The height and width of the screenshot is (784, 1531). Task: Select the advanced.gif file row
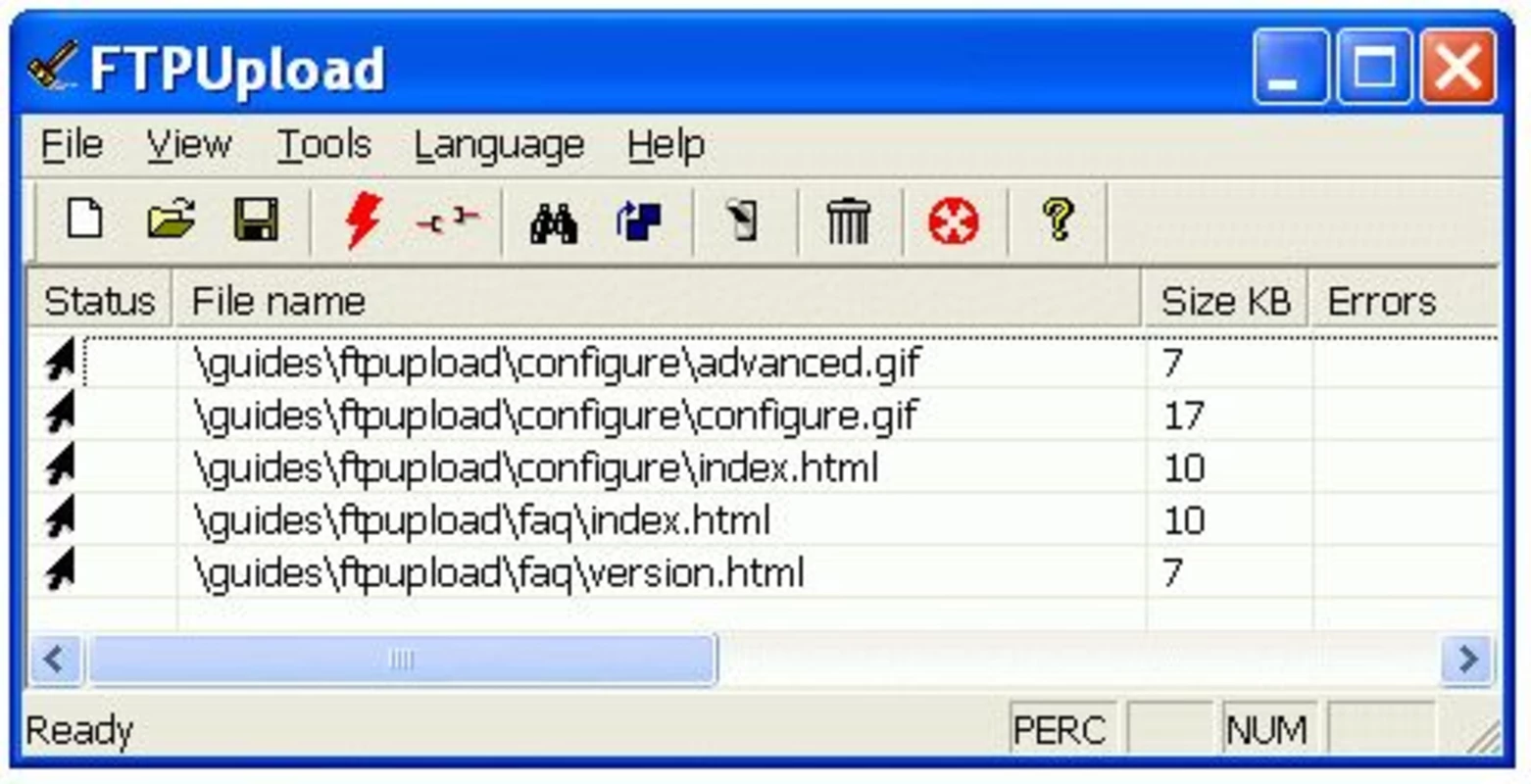763,364
